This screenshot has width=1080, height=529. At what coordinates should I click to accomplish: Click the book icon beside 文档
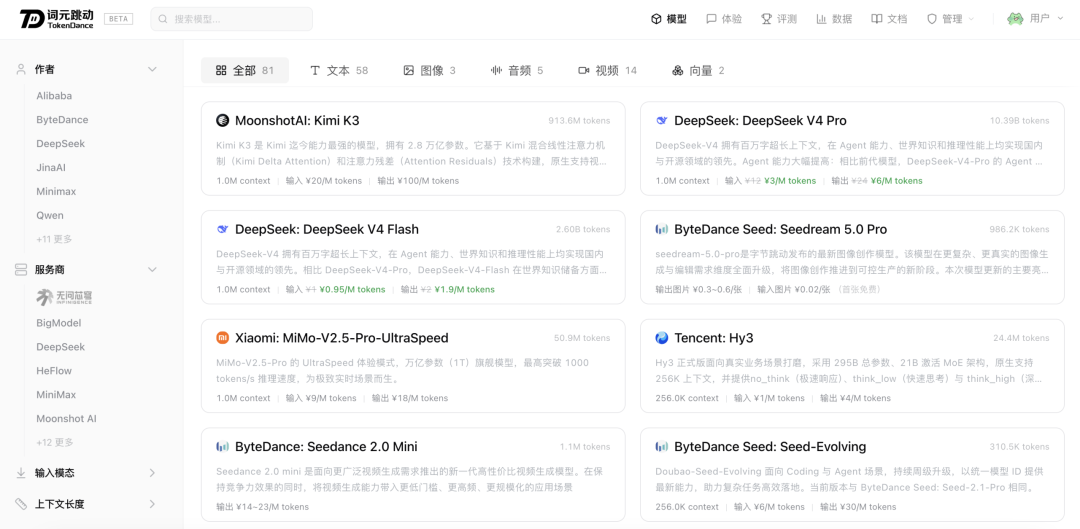[877, 19]
